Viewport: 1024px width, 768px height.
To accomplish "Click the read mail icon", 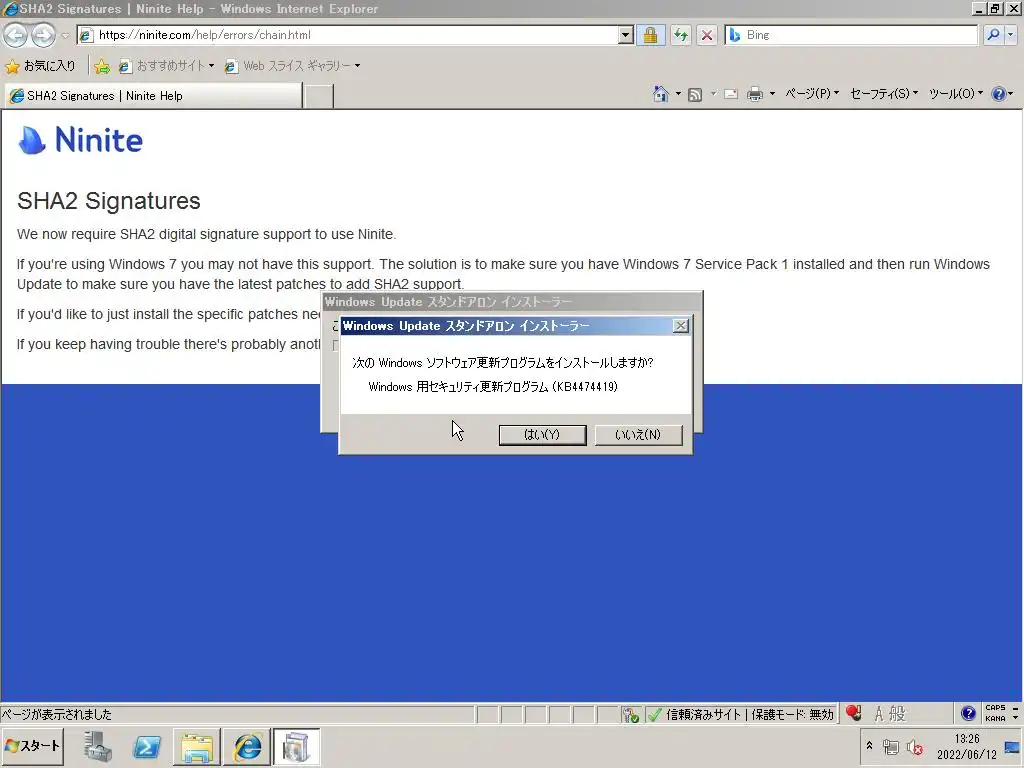I will pyautogui.click(x=731, y=95).
